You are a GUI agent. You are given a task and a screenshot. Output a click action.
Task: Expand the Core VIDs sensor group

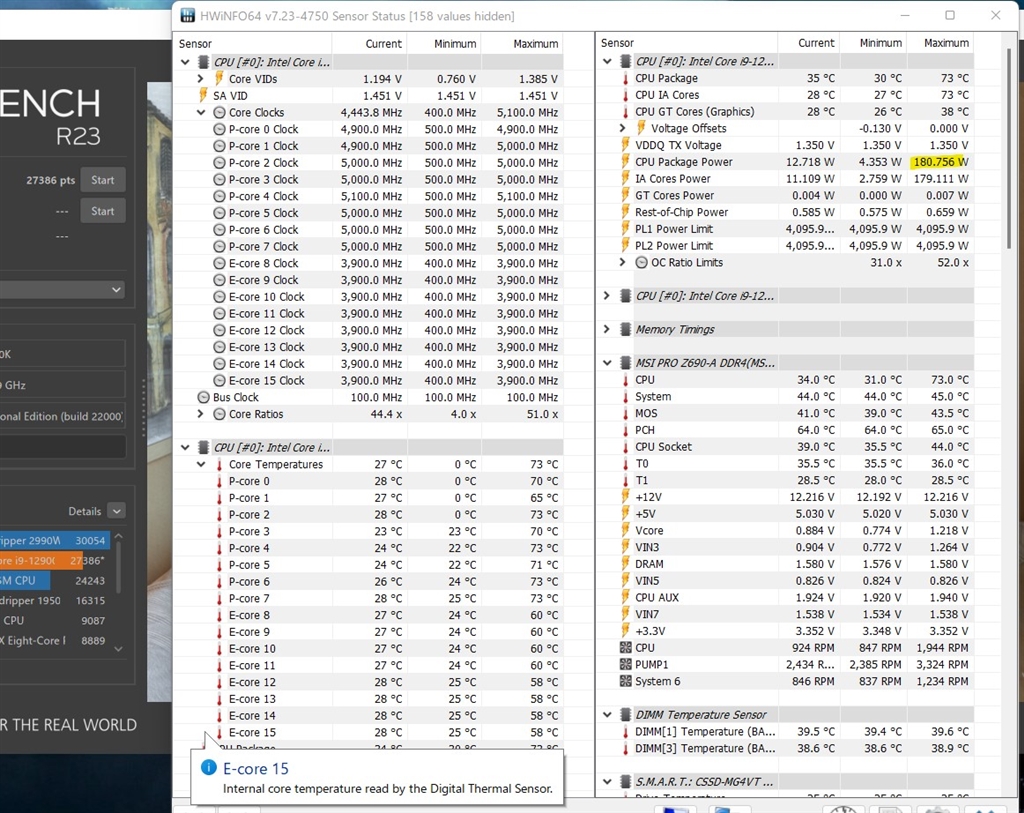(201, 79)
